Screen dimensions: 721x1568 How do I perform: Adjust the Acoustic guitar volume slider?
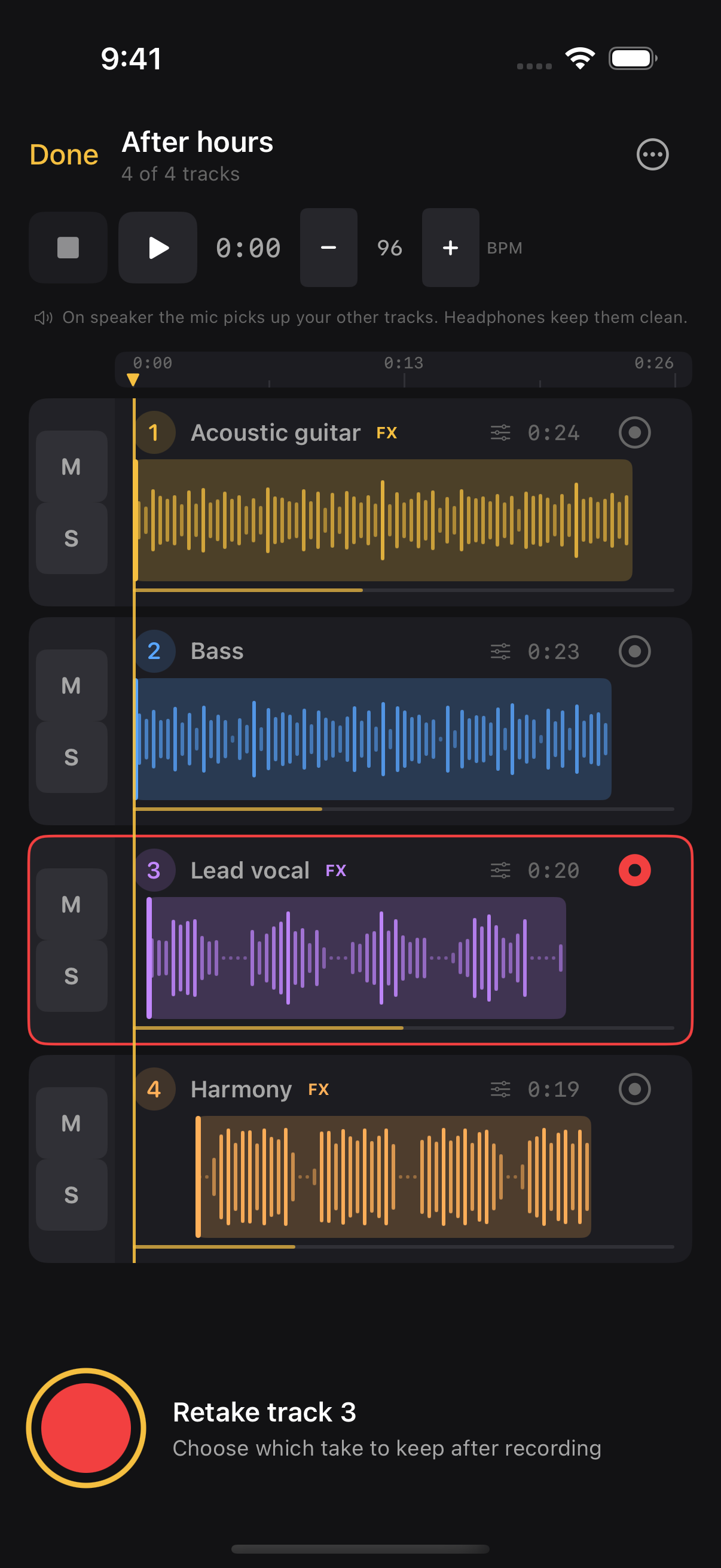pos(404,590)
